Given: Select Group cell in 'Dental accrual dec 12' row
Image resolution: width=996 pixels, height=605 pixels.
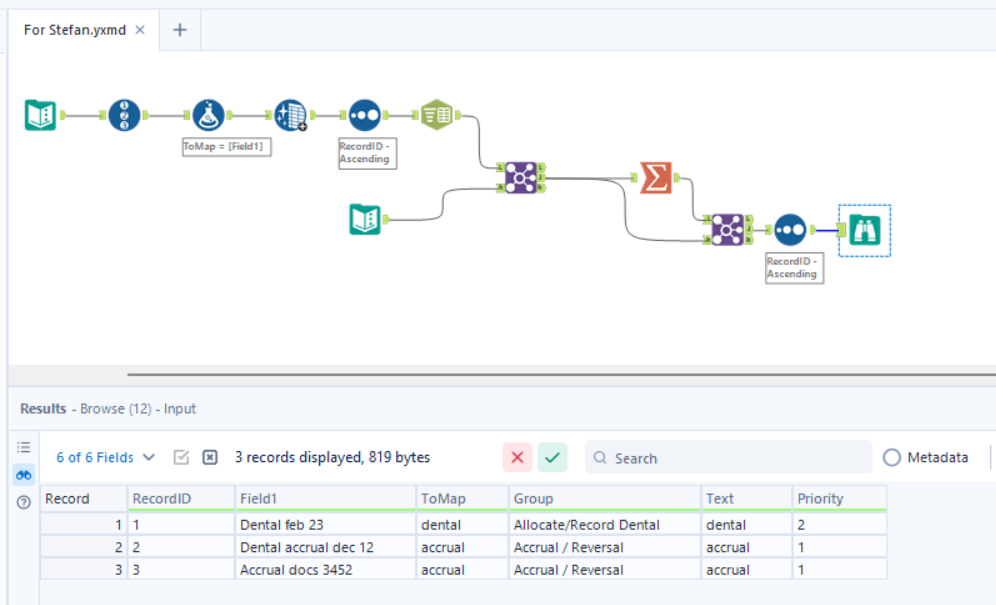Looking at the screenshot, I should [605, 547].
